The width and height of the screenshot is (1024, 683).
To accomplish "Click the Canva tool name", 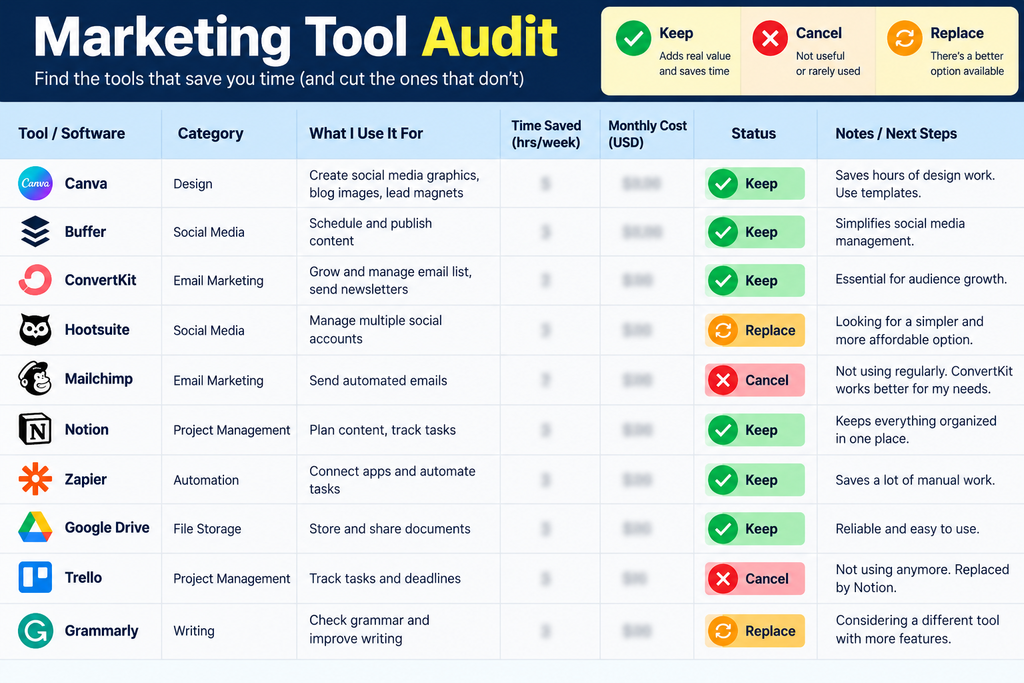I will click(86, 183).
